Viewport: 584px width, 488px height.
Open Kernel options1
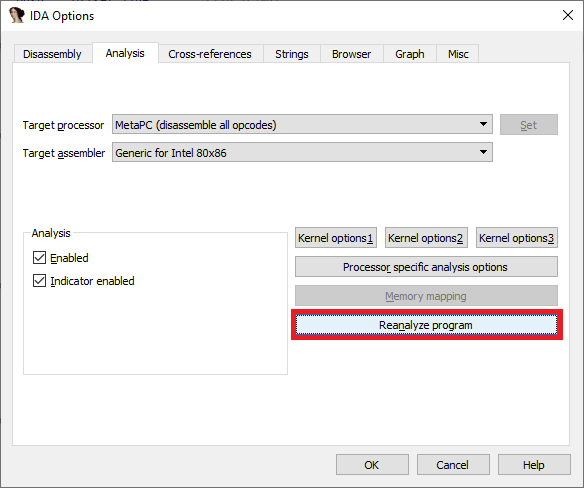(336, 238)
